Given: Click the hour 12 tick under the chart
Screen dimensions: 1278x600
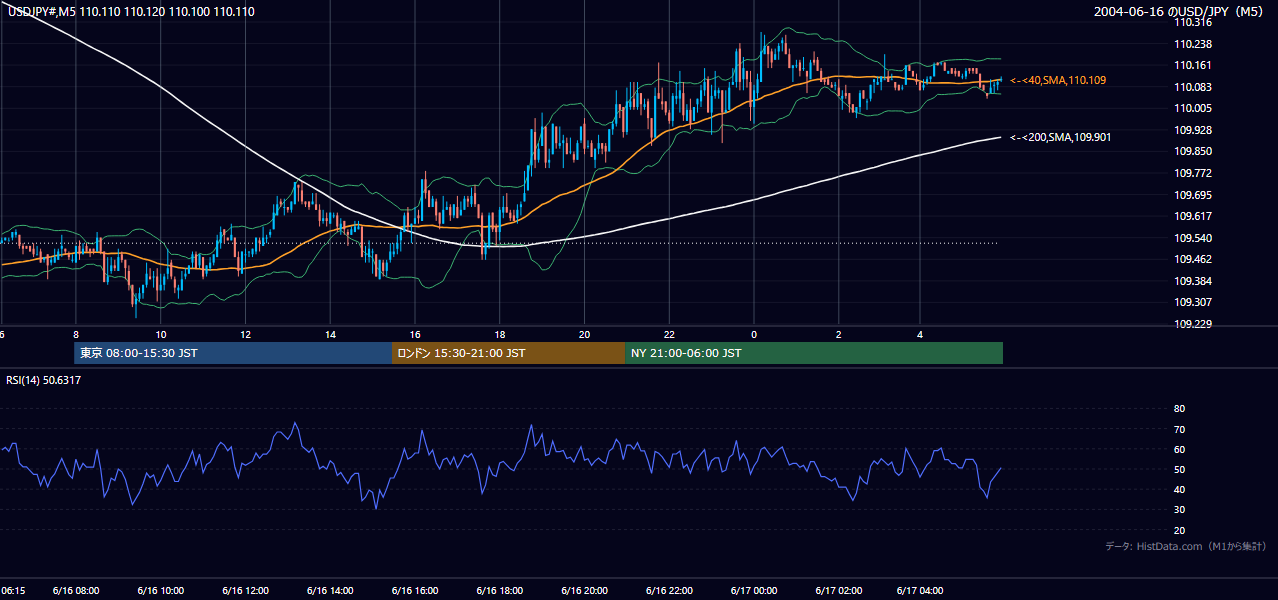Looking at the screenshot, I should [245, 334].
